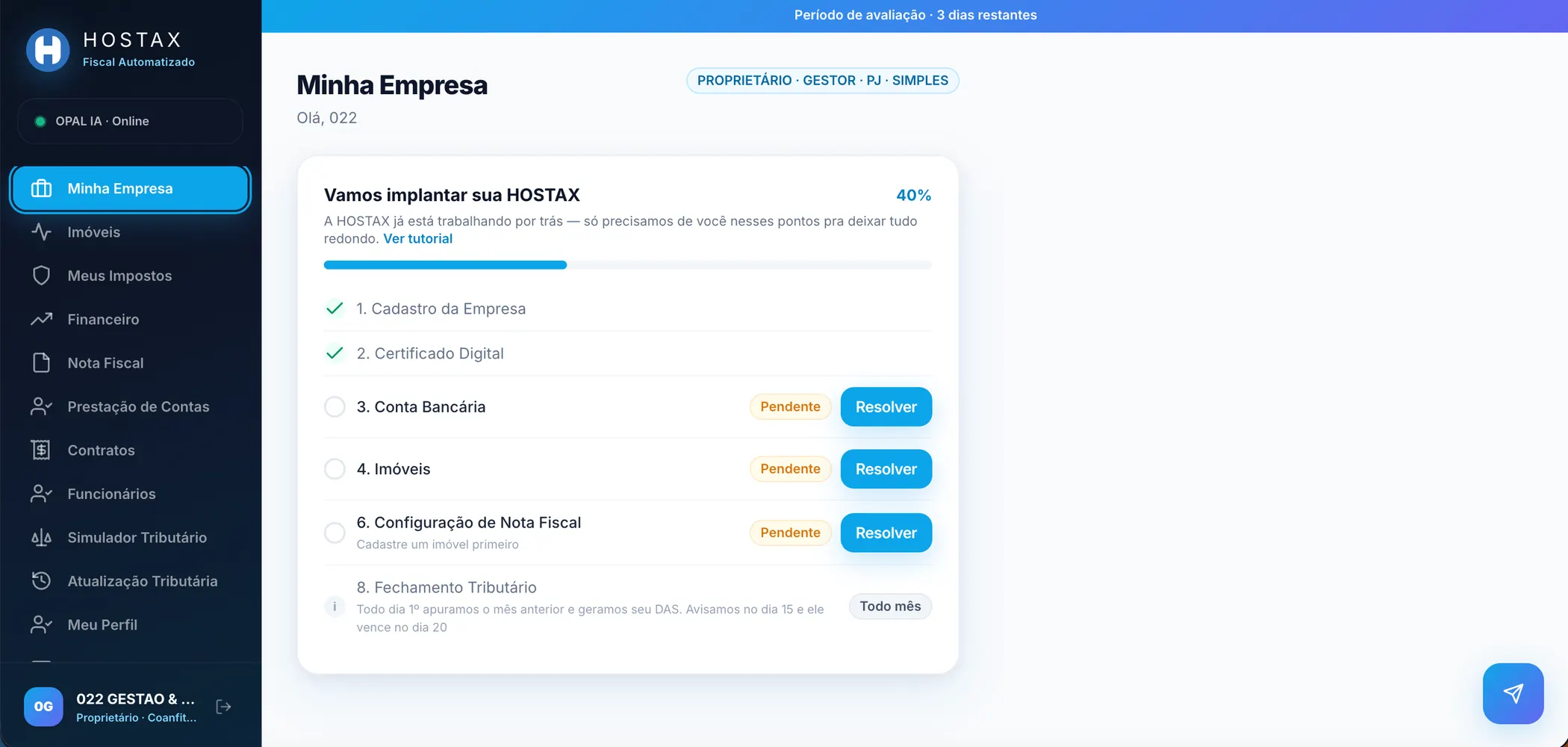This screenshot has width=1568, height=747.
Task: Click green checkmark for Cadastro da Empresa
Action: (x=335, y=308)
